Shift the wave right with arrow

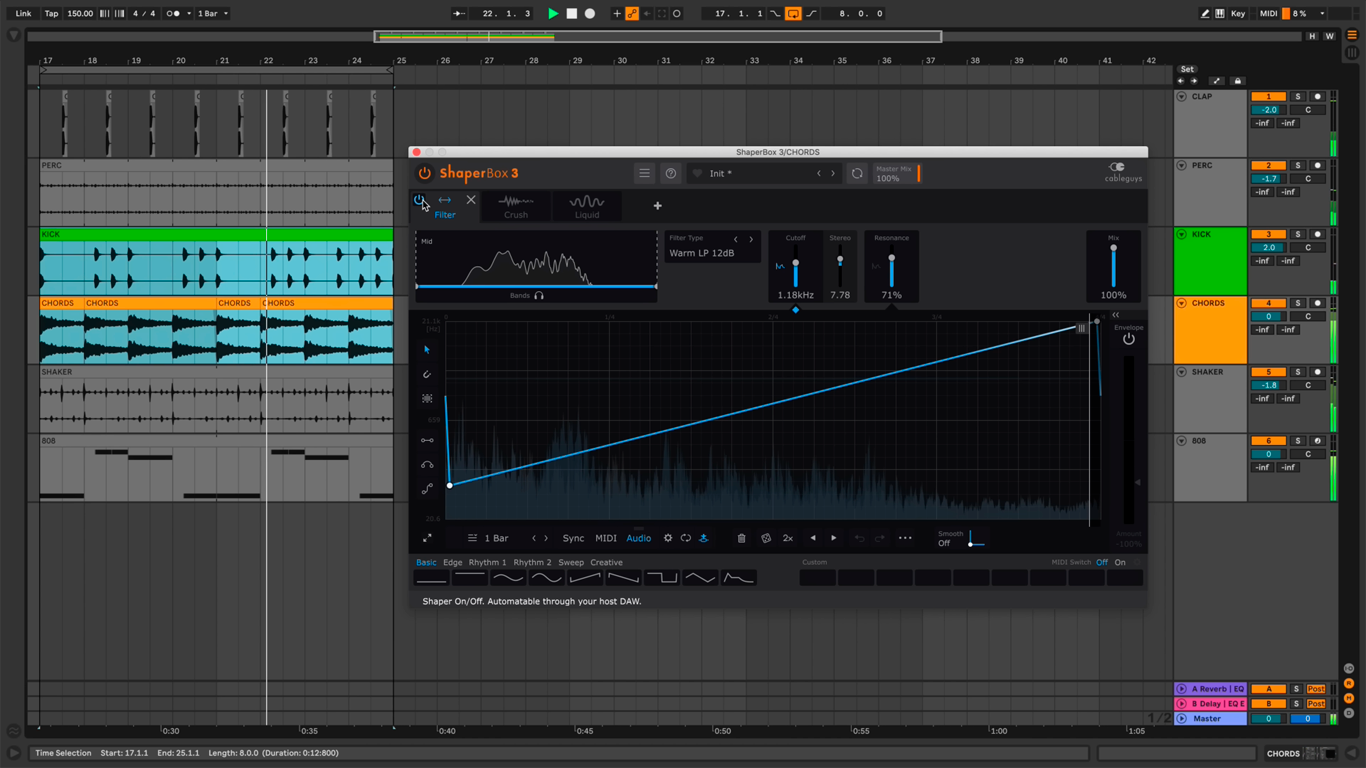[x=834, y=538]
